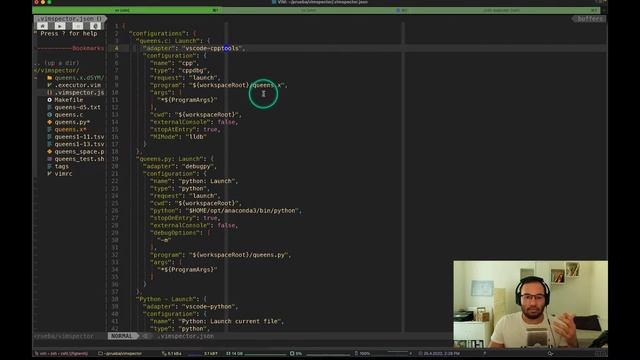The height and width of the screenshot is (360, 640).
Task: Click the queens.py Python icon
Action: (49, 122)
